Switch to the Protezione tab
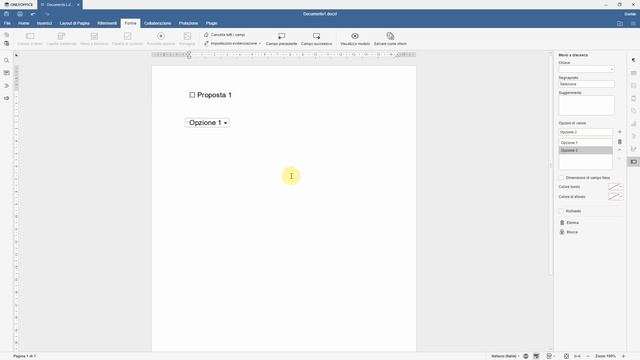 click(188, 23)
